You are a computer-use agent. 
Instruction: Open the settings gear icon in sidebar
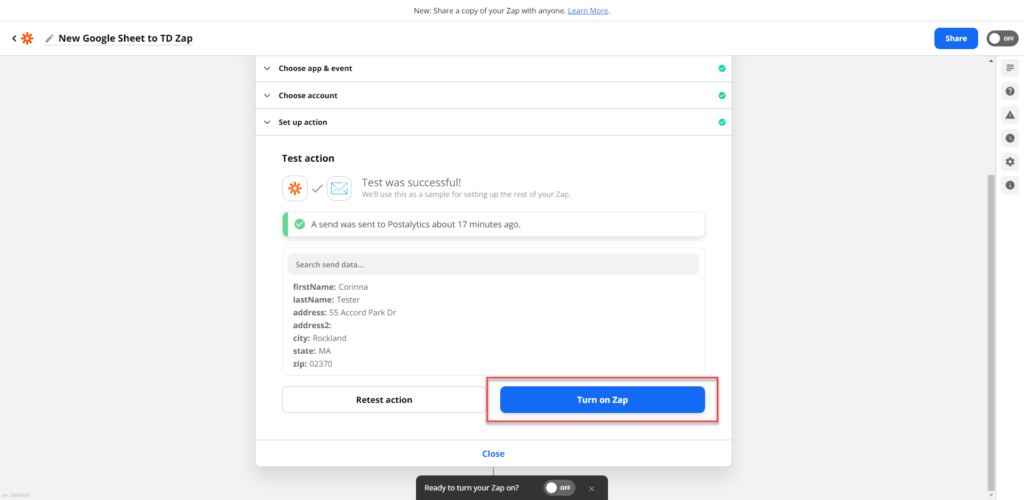point(1010,162)
